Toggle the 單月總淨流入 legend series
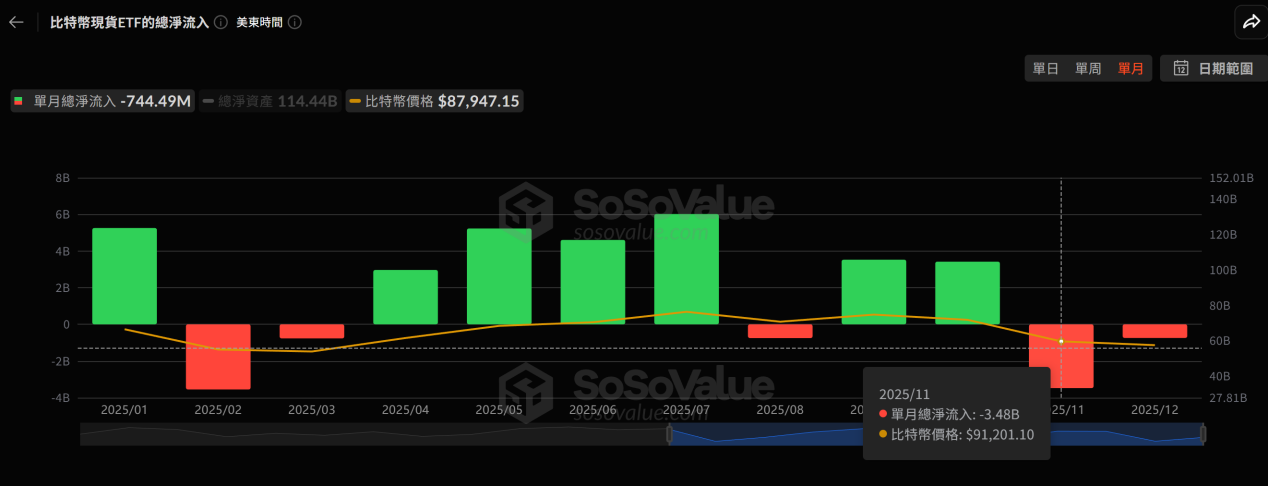Screen dimensions: 1268x486 [102, 101]
